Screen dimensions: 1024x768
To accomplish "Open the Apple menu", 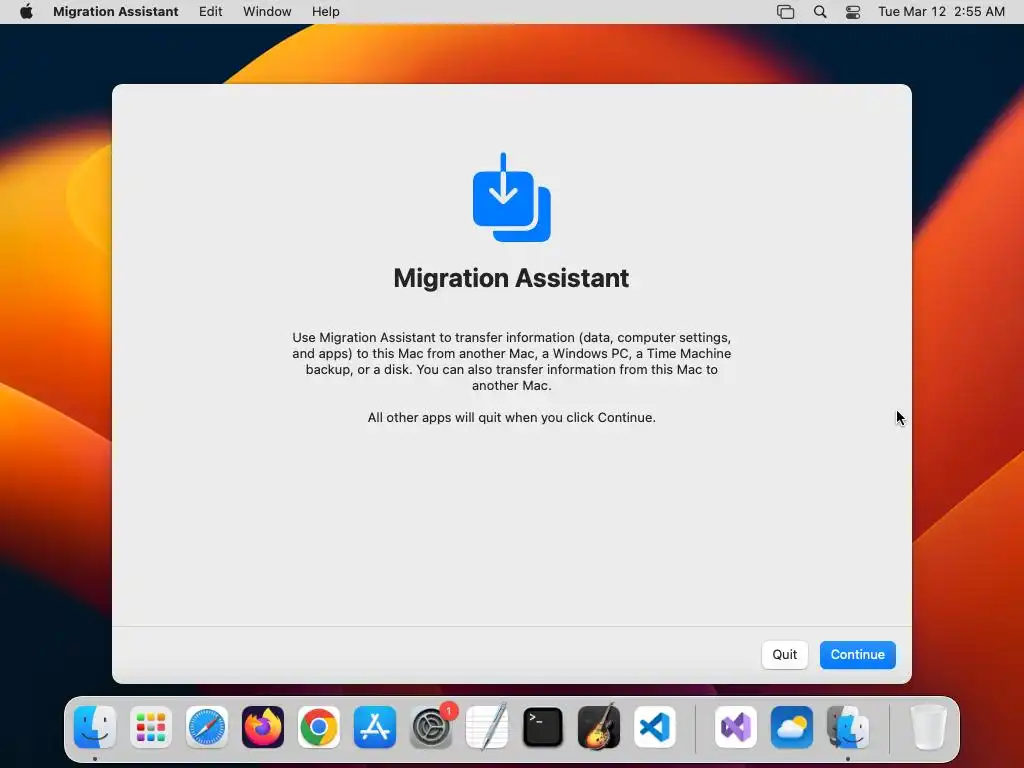I will point(26,12).
